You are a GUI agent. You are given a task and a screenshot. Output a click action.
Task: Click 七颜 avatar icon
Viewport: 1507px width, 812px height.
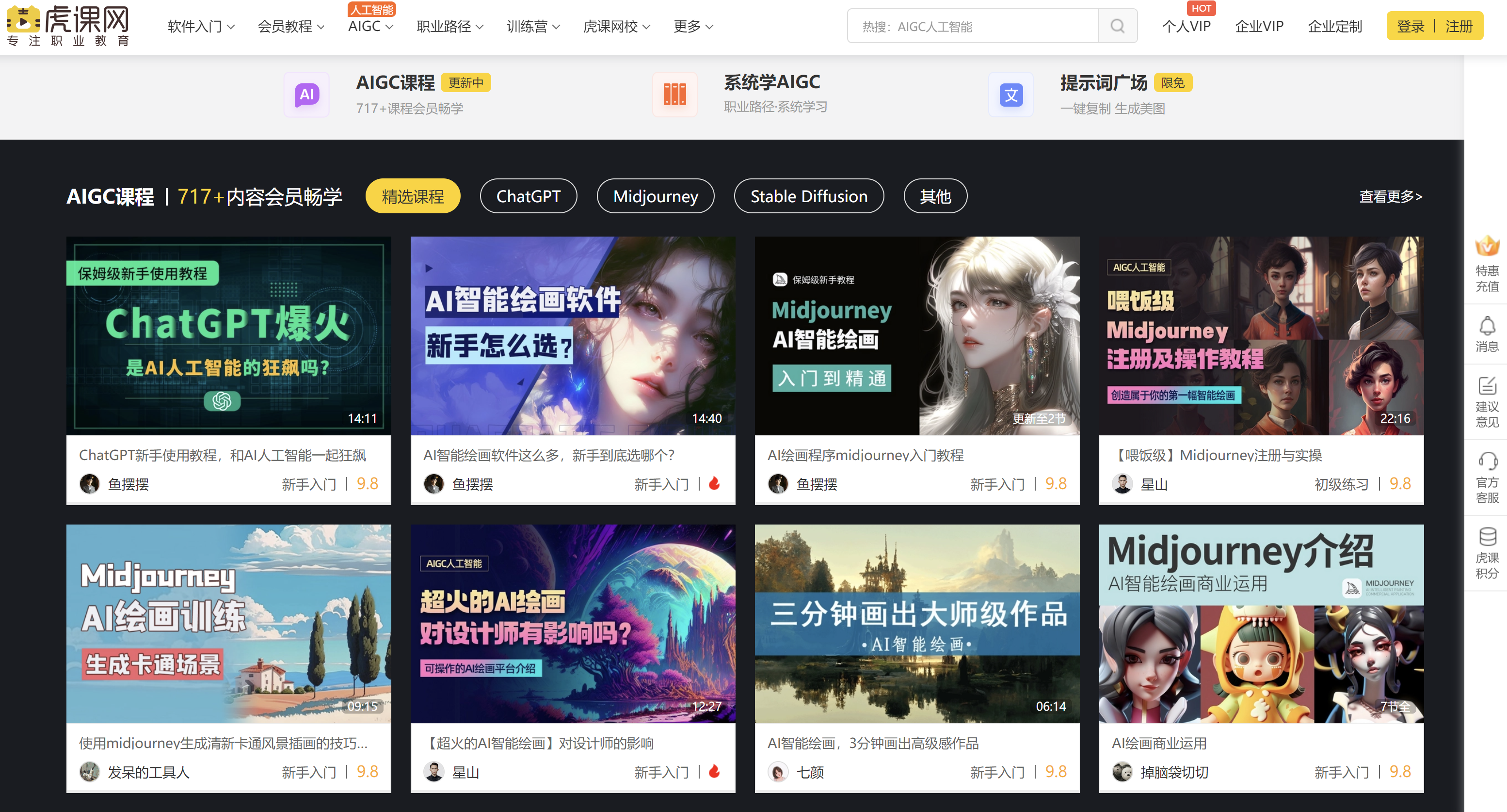(778, 772)
